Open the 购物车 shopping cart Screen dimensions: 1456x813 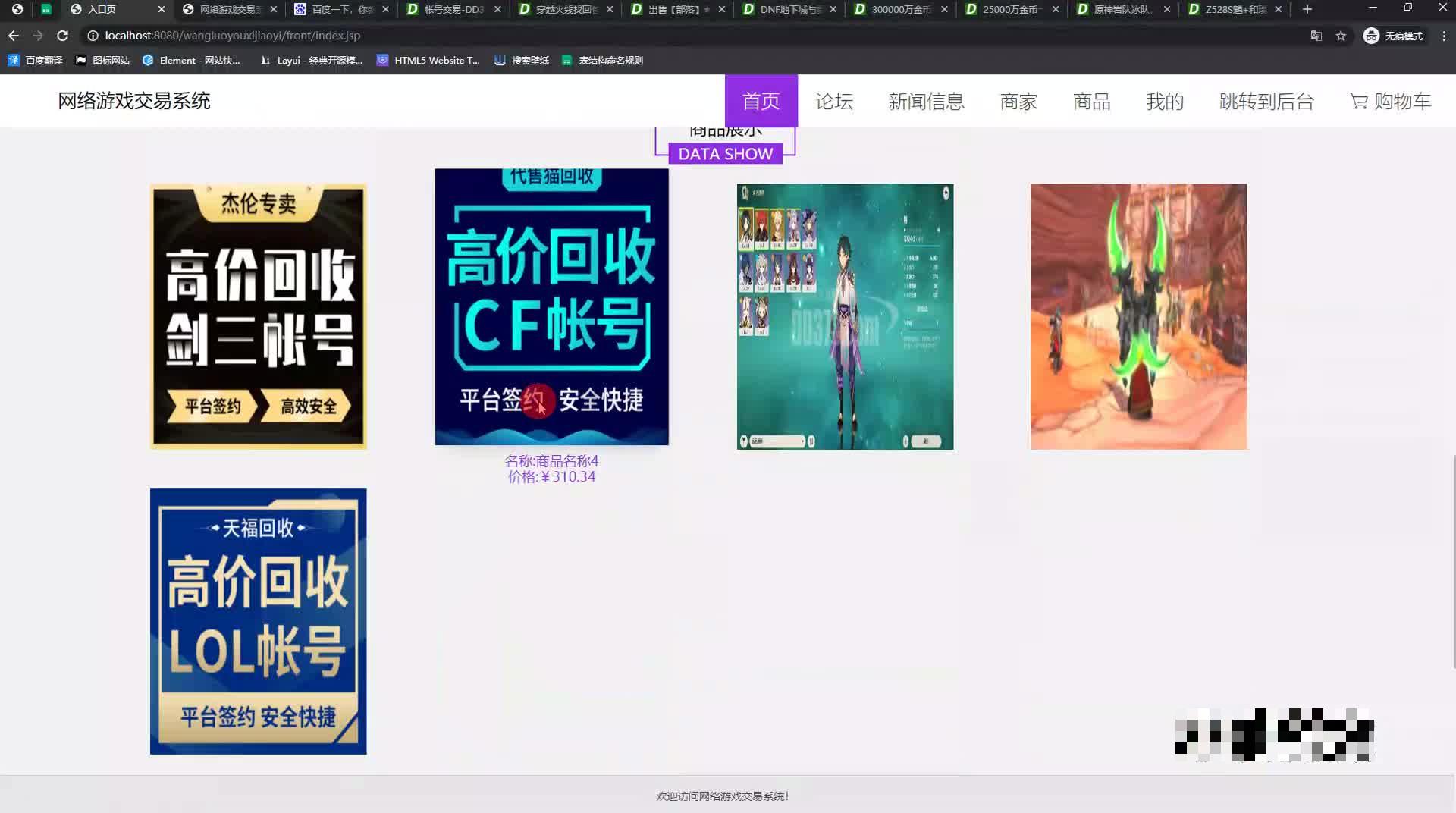(1390, 101)
